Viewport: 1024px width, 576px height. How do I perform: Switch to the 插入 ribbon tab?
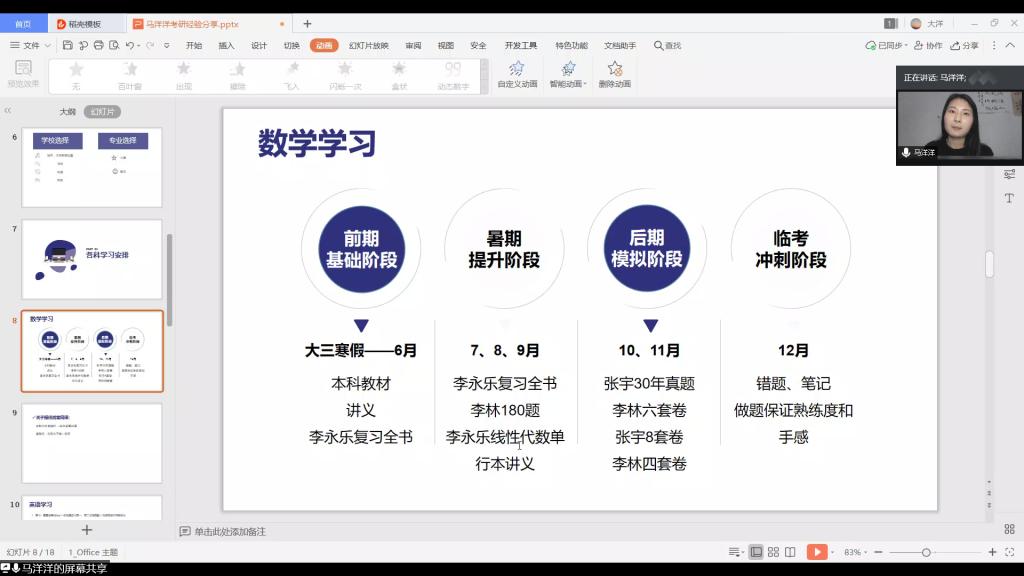(226, 45)
